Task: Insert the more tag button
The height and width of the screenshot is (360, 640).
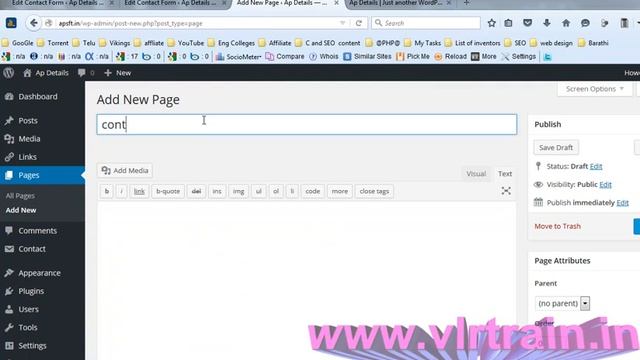Action: tap(340, 191)
